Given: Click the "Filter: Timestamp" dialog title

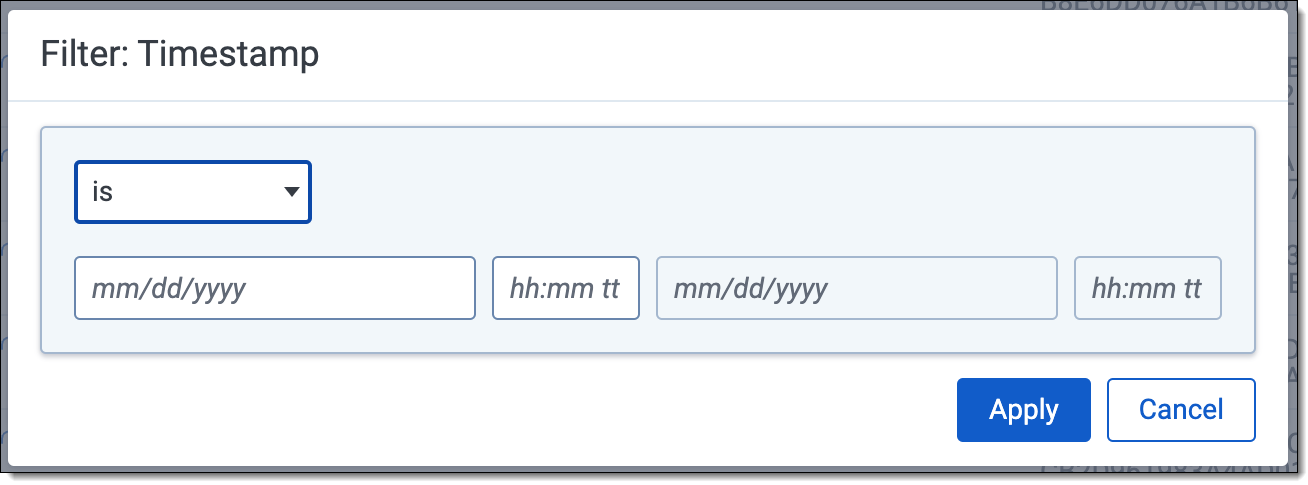Looking at the screenshot, I should click(180, 54).
